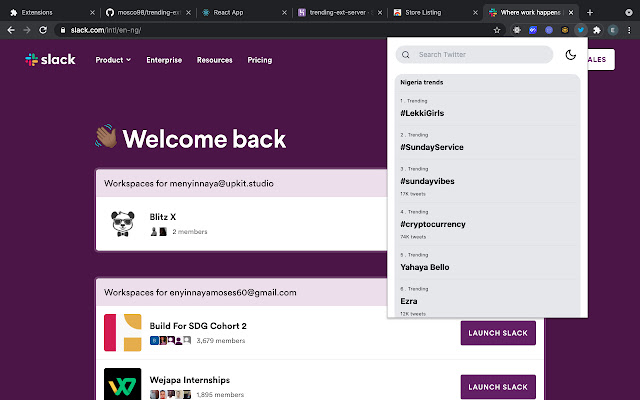Close the Extensions tab
This screenshot has width=640, height=400.
92,13
